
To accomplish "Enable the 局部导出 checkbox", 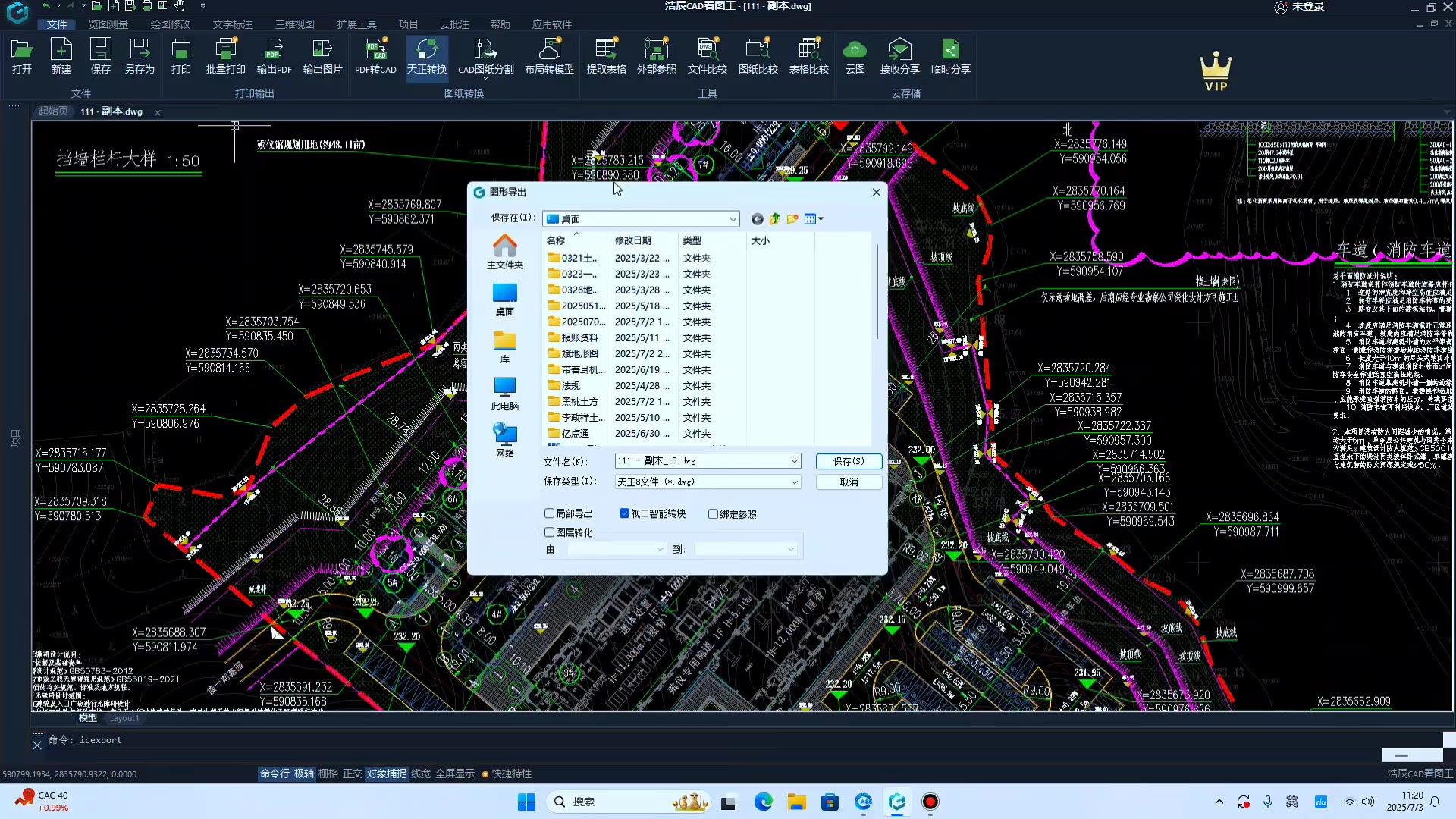I will click(550, 513).
